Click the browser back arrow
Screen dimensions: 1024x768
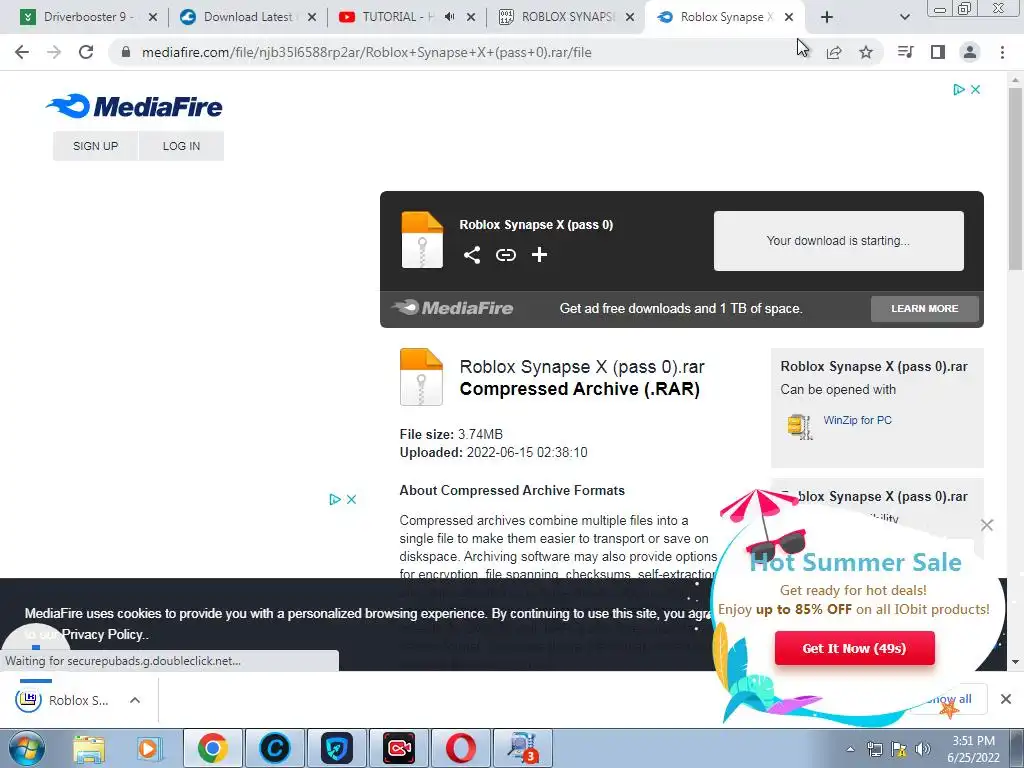pyautogui.click(x=22, y=52)
